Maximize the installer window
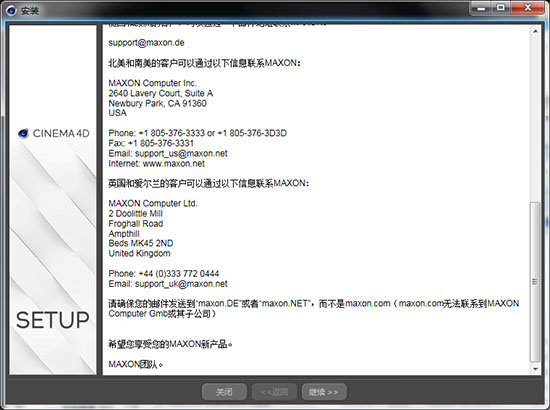 tap(501, 8)
